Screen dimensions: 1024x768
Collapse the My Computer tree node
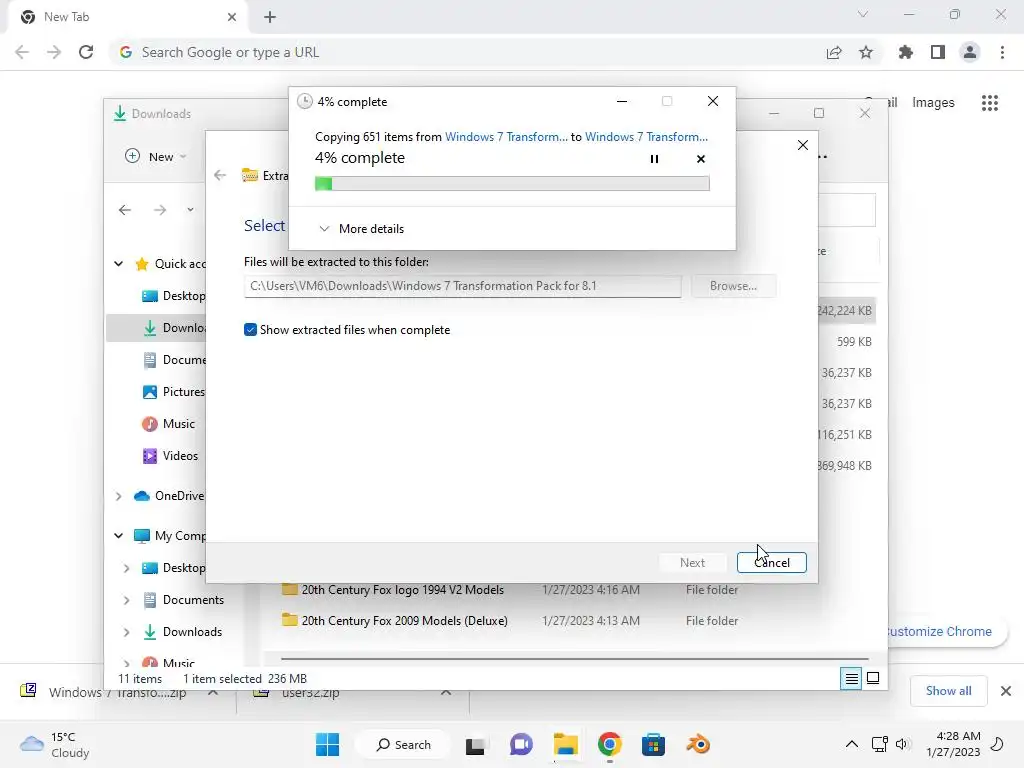tap(118, 536)
